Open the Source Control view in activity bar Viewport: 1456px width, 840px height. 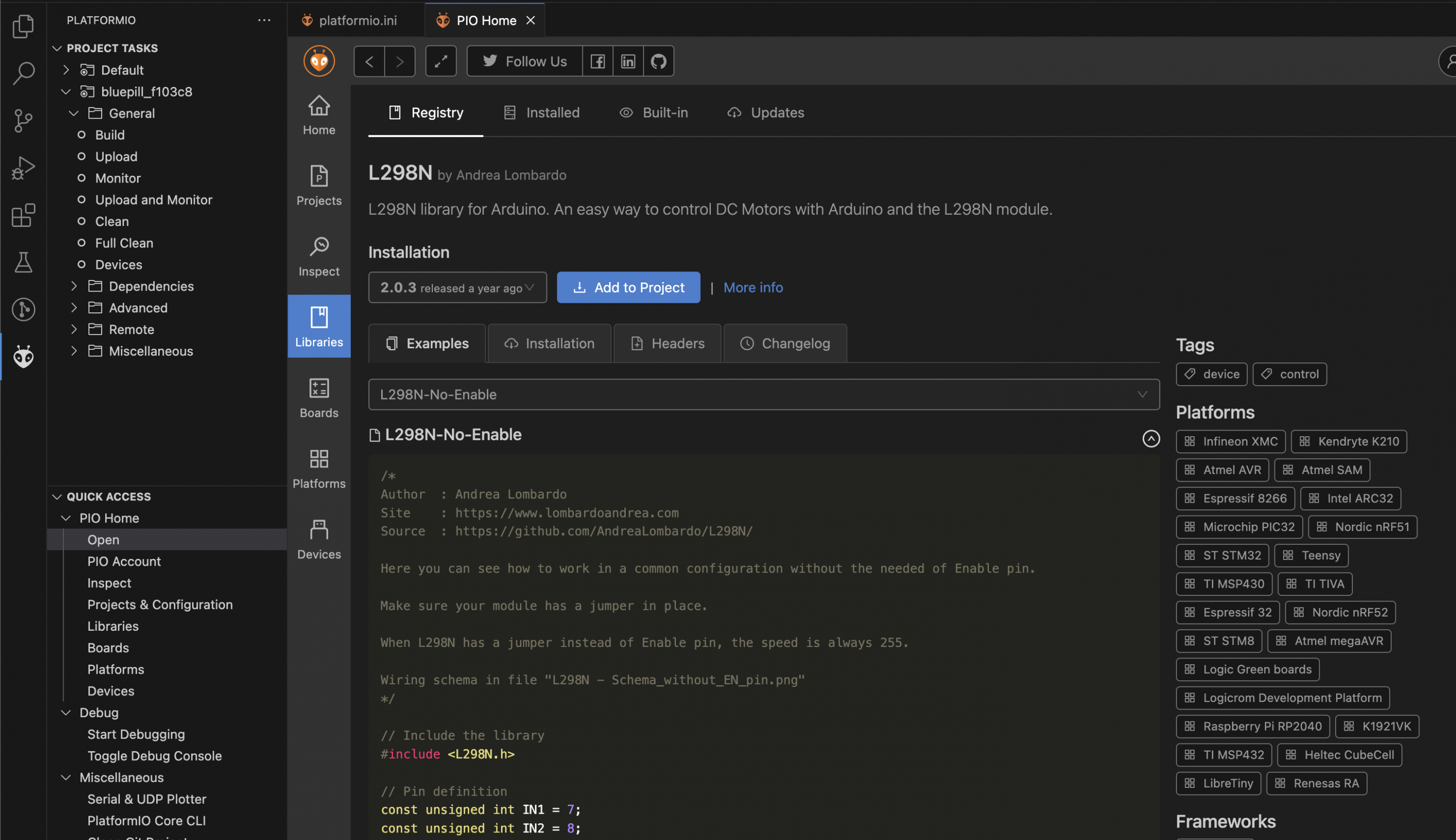tap(23, 121)
